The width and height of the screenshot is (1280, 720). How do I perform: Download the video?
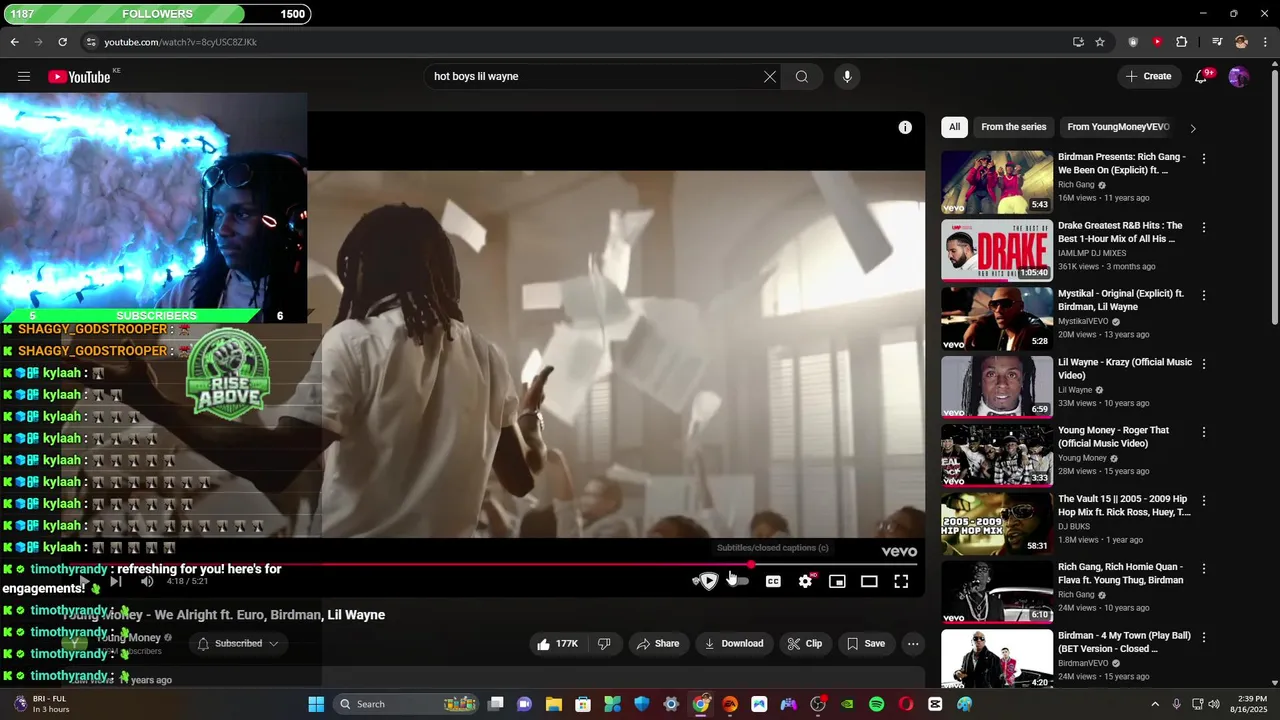tap(734, 644)
